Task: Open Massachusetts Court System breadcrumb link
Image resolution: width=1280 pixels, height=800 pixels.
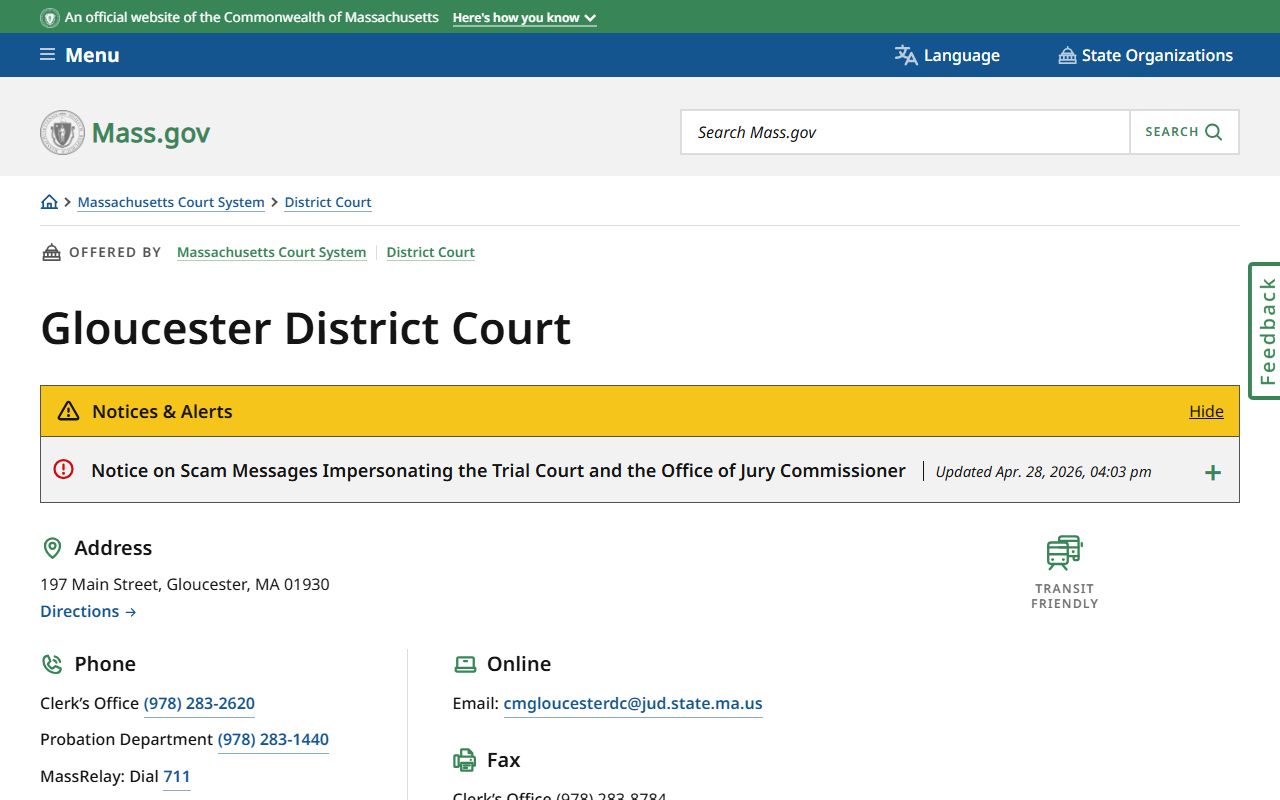Action: click(x=171, y=202)
